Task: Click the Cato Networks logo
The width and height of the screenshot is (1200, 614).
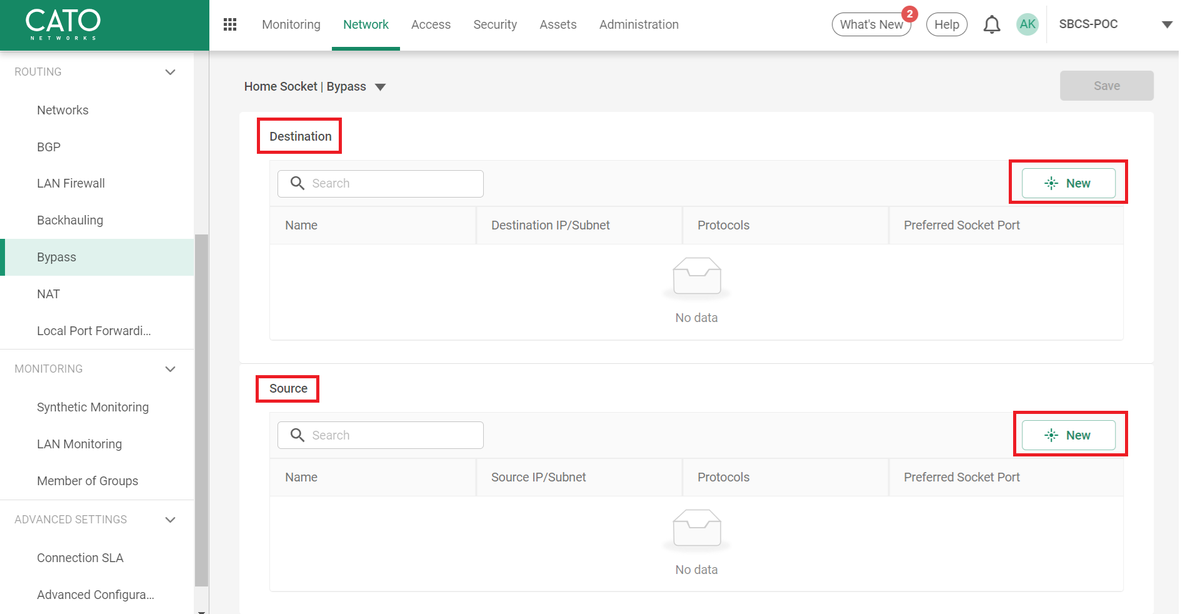Action: [63, 24]
